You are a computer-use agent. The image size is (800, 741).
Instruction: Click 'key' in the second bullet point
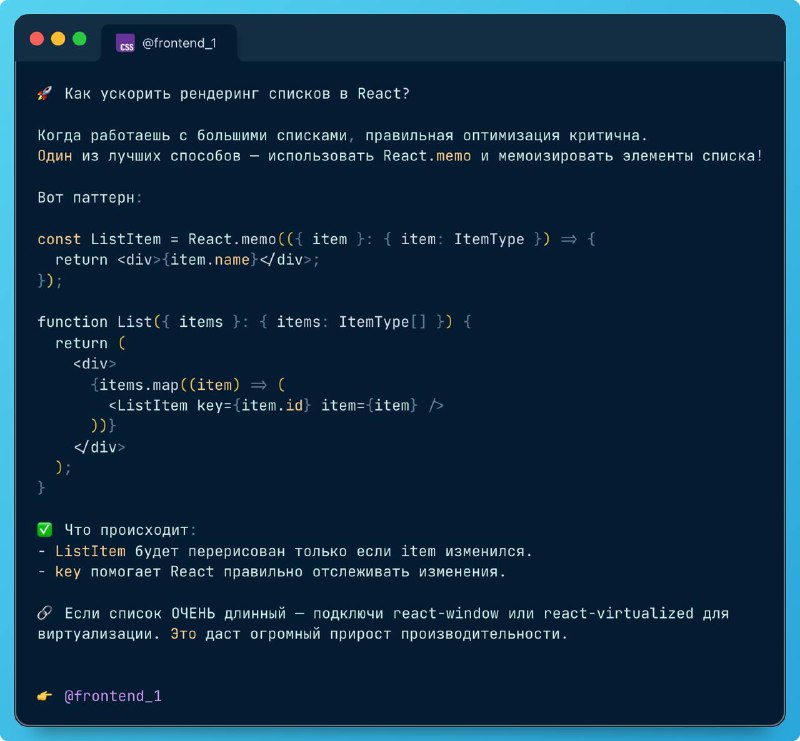point(68,572)
